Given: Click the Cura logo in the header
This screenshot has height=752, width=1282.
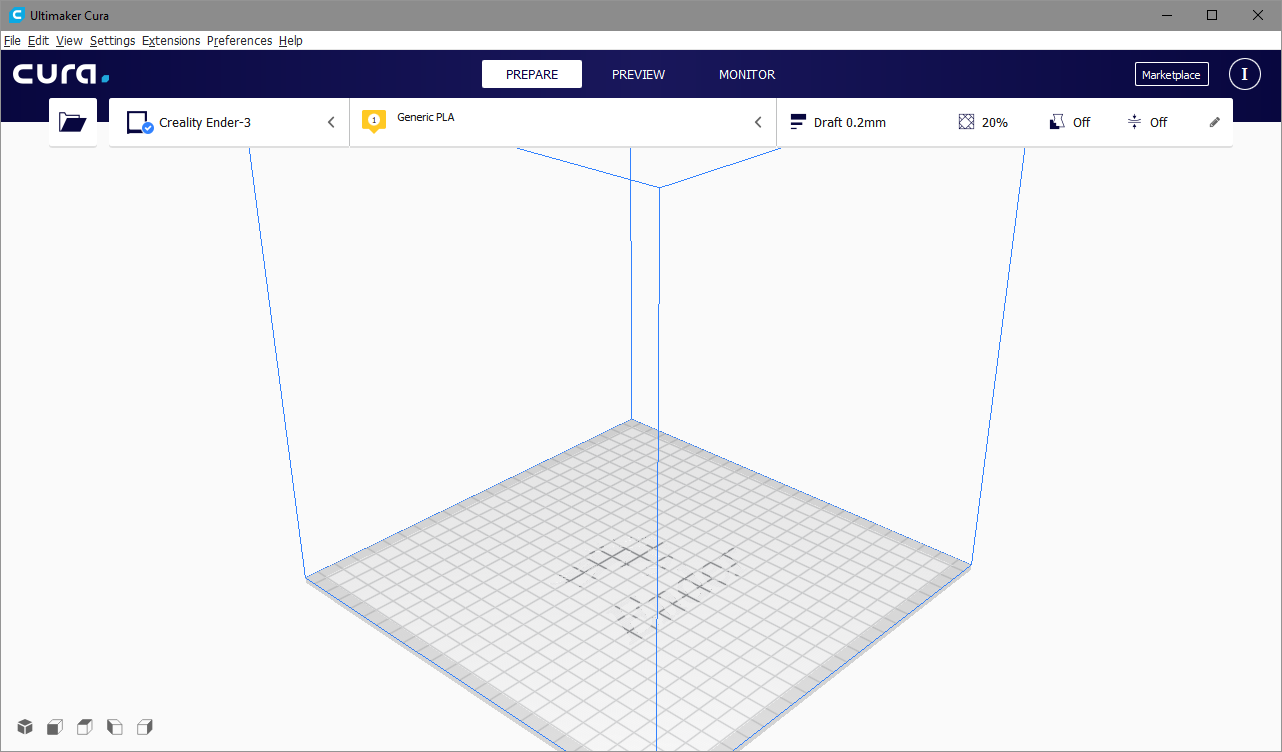Looking at the screenshot, I should 61,75.
